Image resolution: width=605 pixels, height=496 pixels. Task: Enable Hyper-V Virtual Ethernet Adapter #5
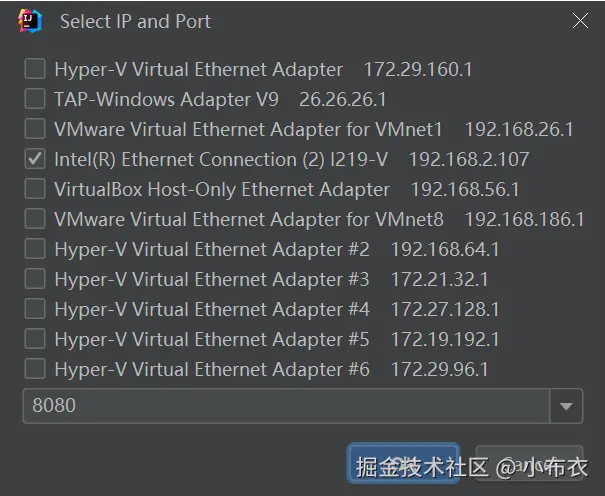[35, 339]
